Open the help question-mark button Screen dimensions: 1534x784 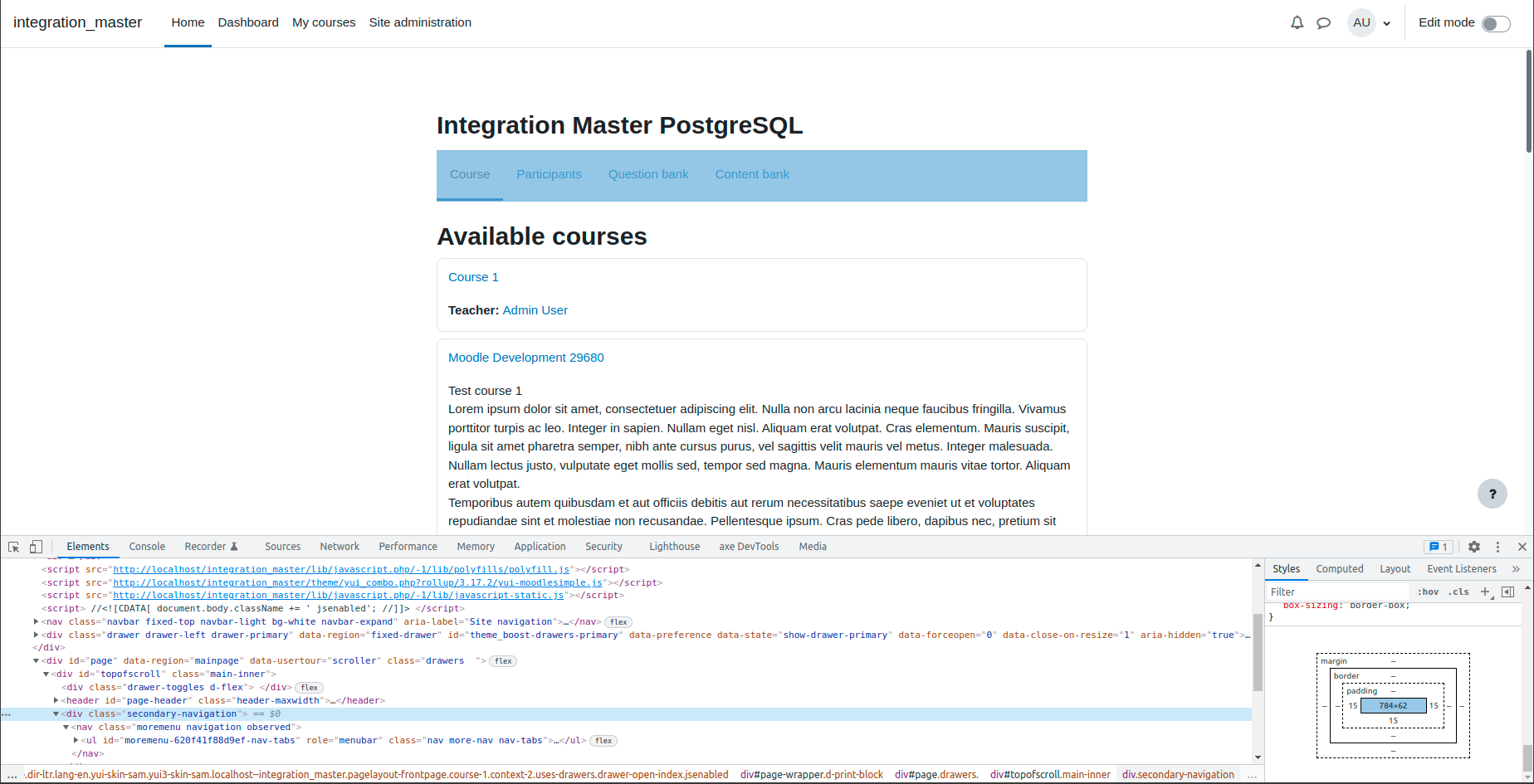click(x=1492, y=494)
